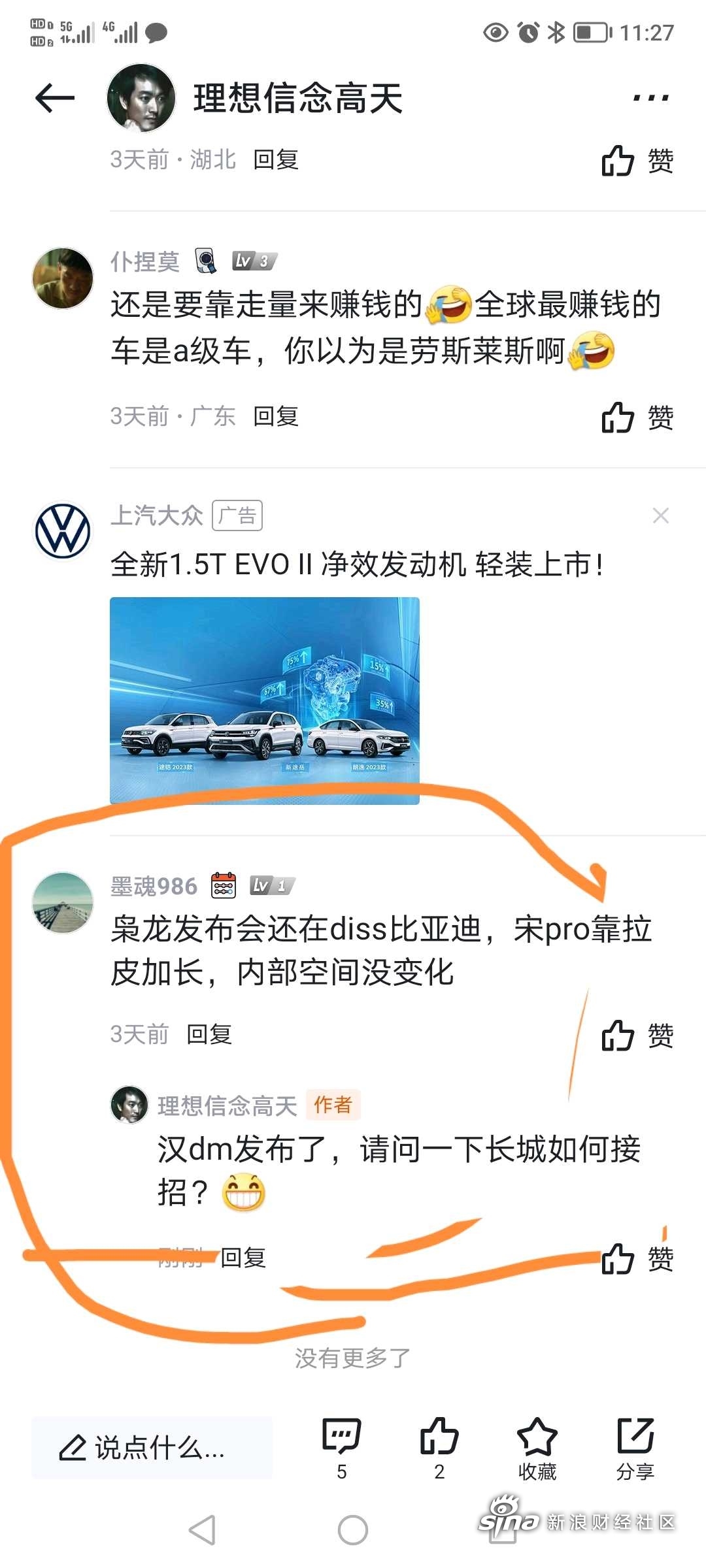
Task: Reply to 墨魂986's comment
Action: [210, 1034]
